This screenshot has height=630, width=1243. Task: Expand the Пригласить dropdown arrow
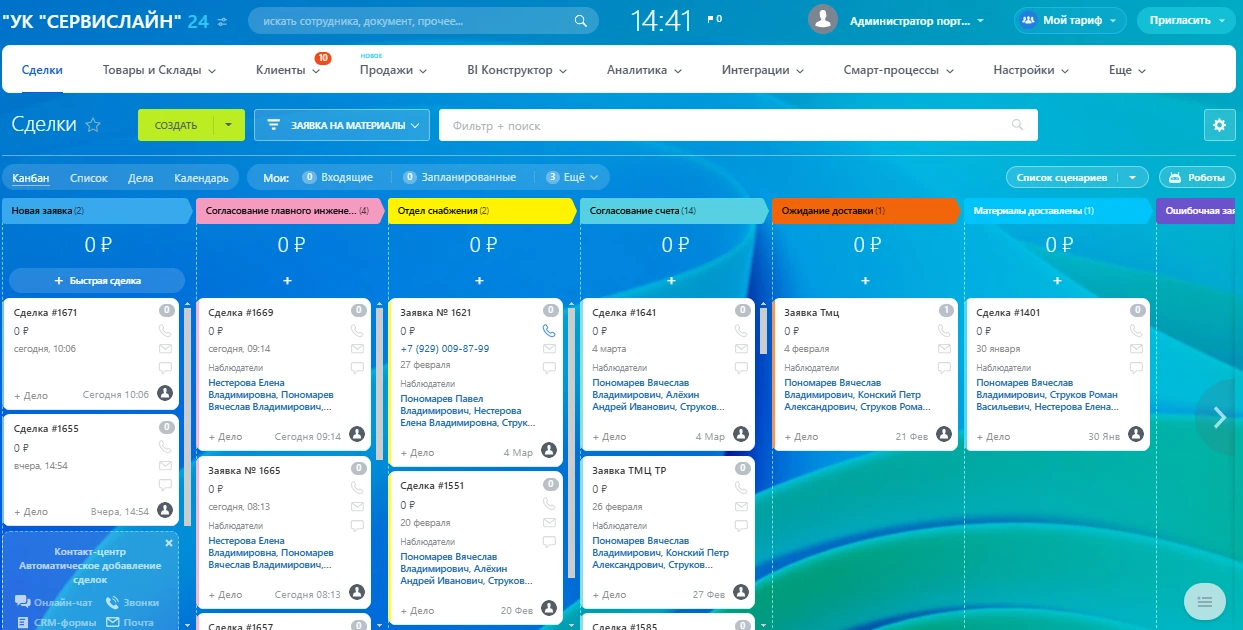pyautogui.click(x=1224, y=20)
